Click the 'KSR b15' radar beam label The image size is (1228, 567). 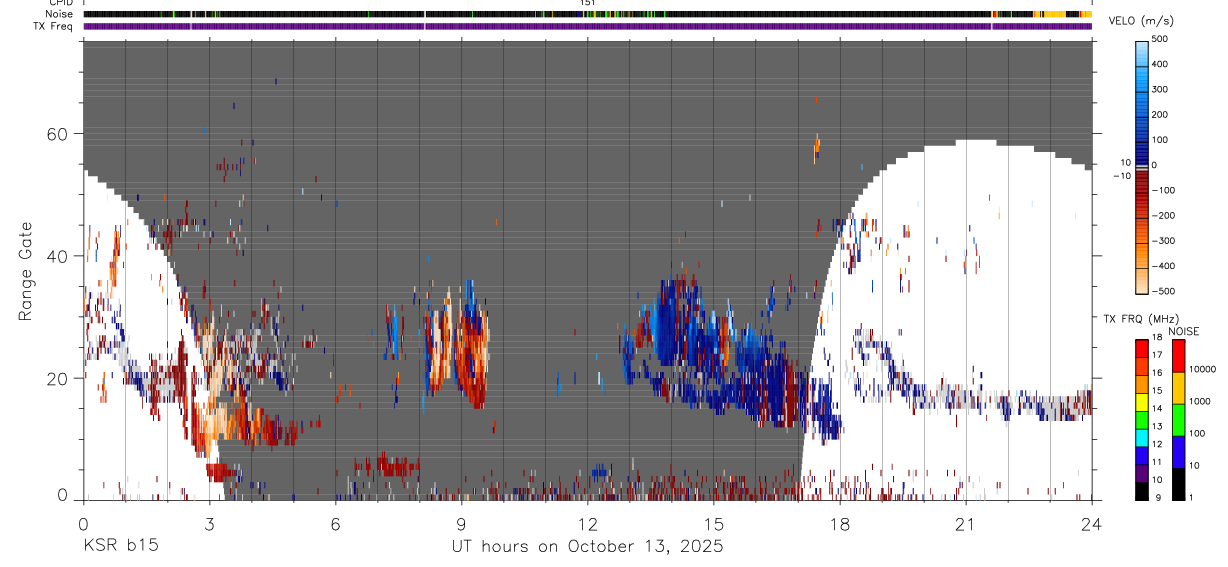click(121, 546)
